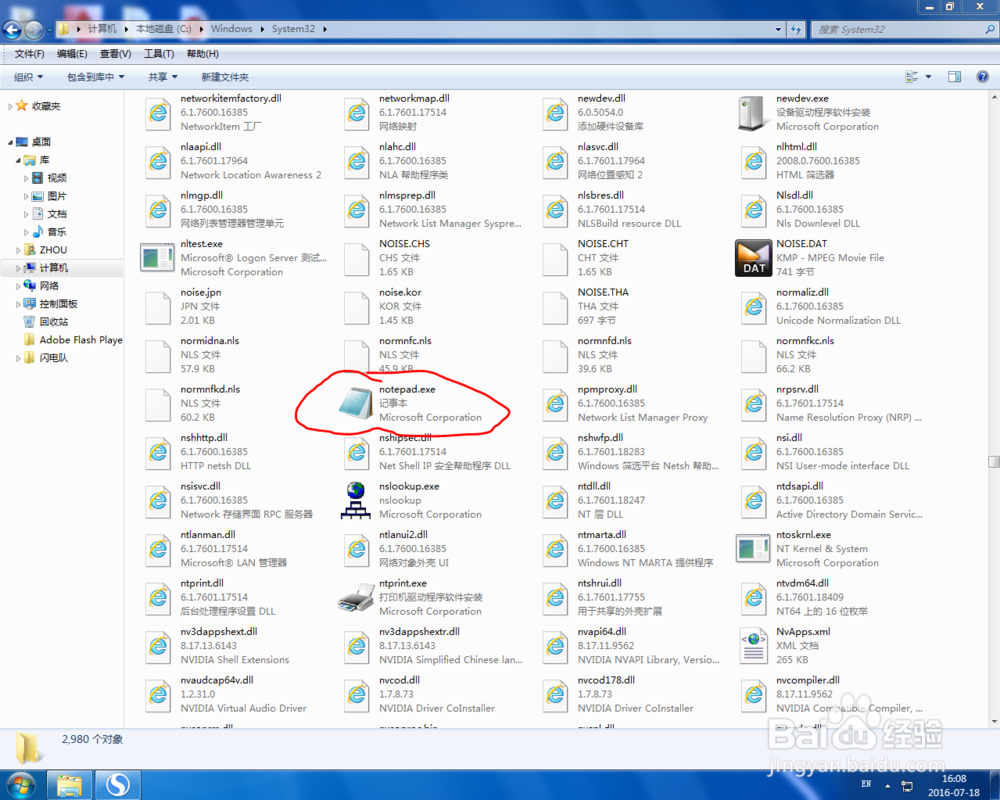Click the 新建文件夹 button
The height and width of the screenshot is (800, 1000).
(x=225, y=77)
